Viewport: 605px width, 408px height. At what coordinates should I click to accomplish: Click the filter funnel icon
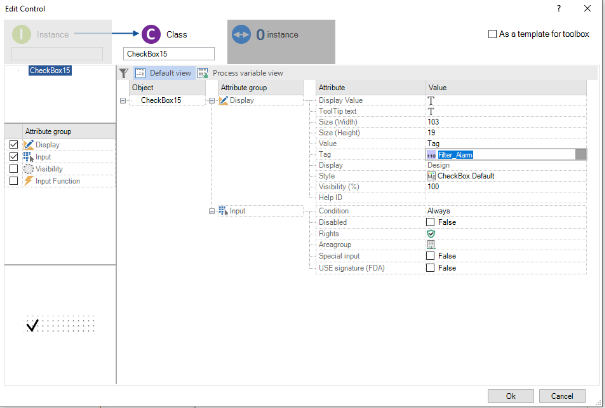123,73
